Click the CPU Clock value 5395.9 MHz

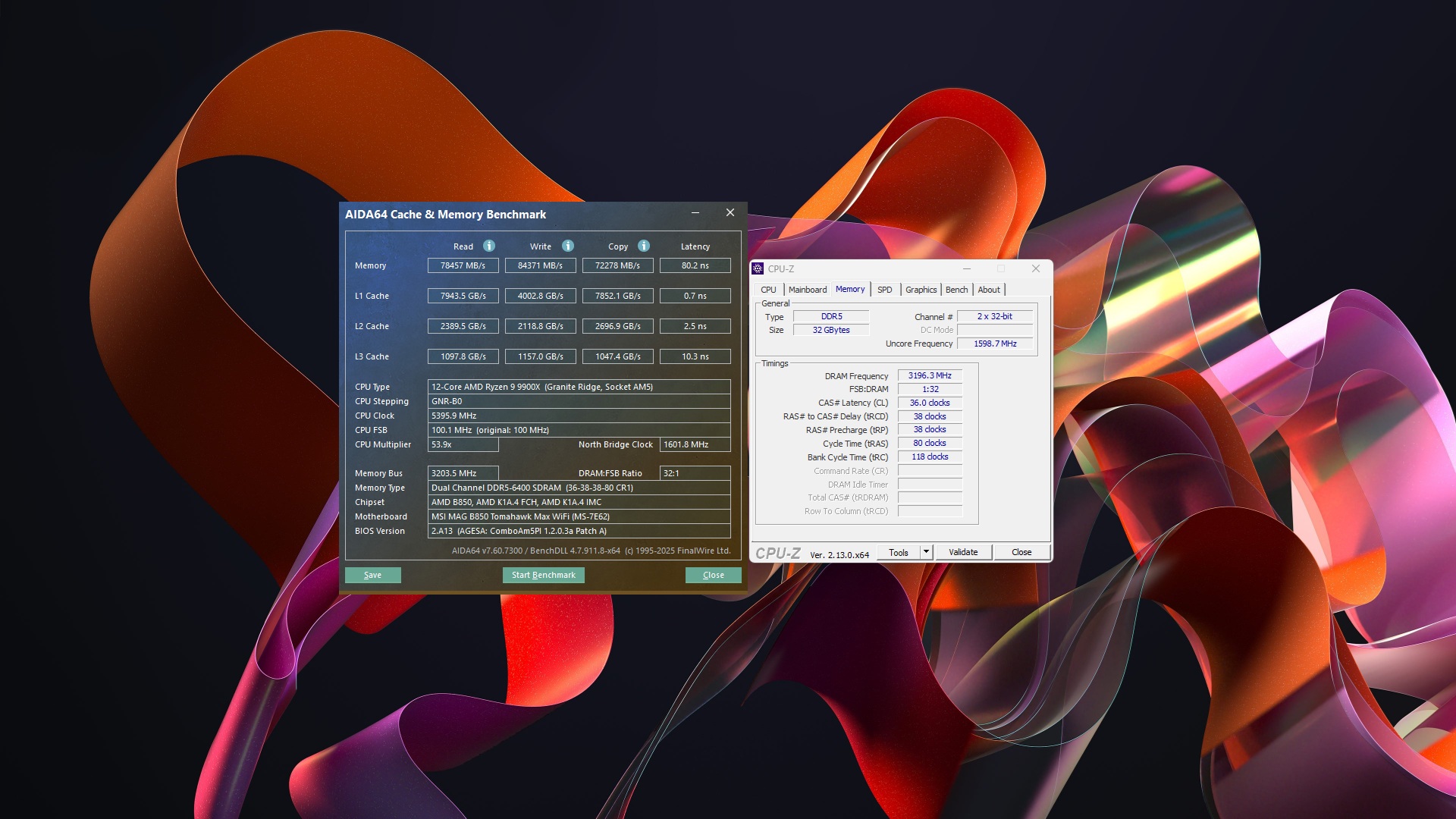point(579,416)
